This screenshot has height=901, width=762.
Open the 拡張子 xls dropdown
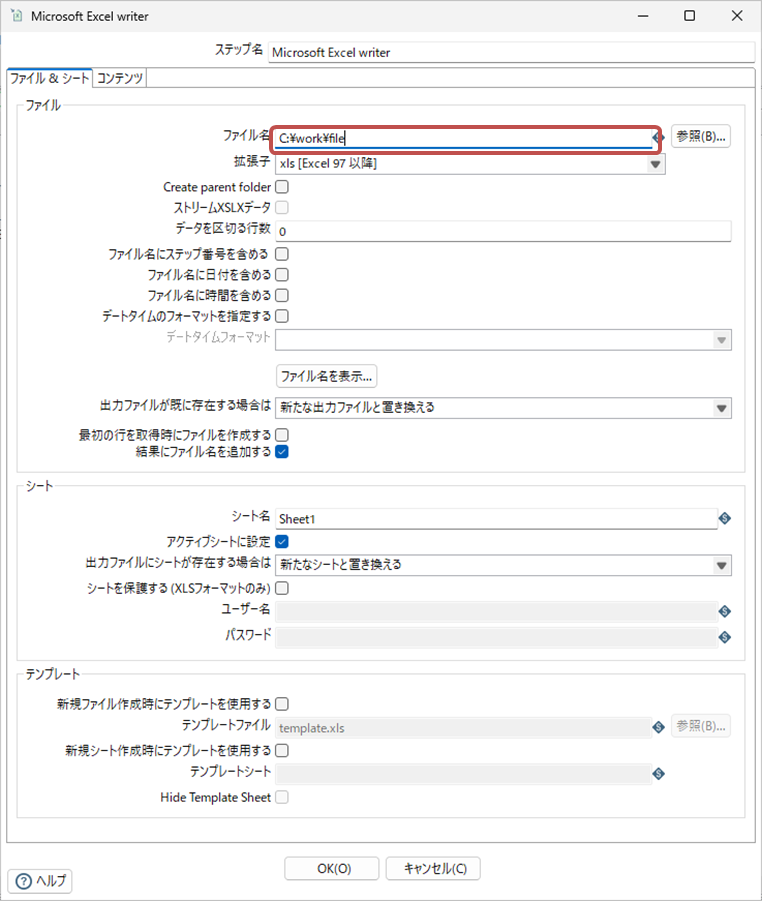(470, 164)
